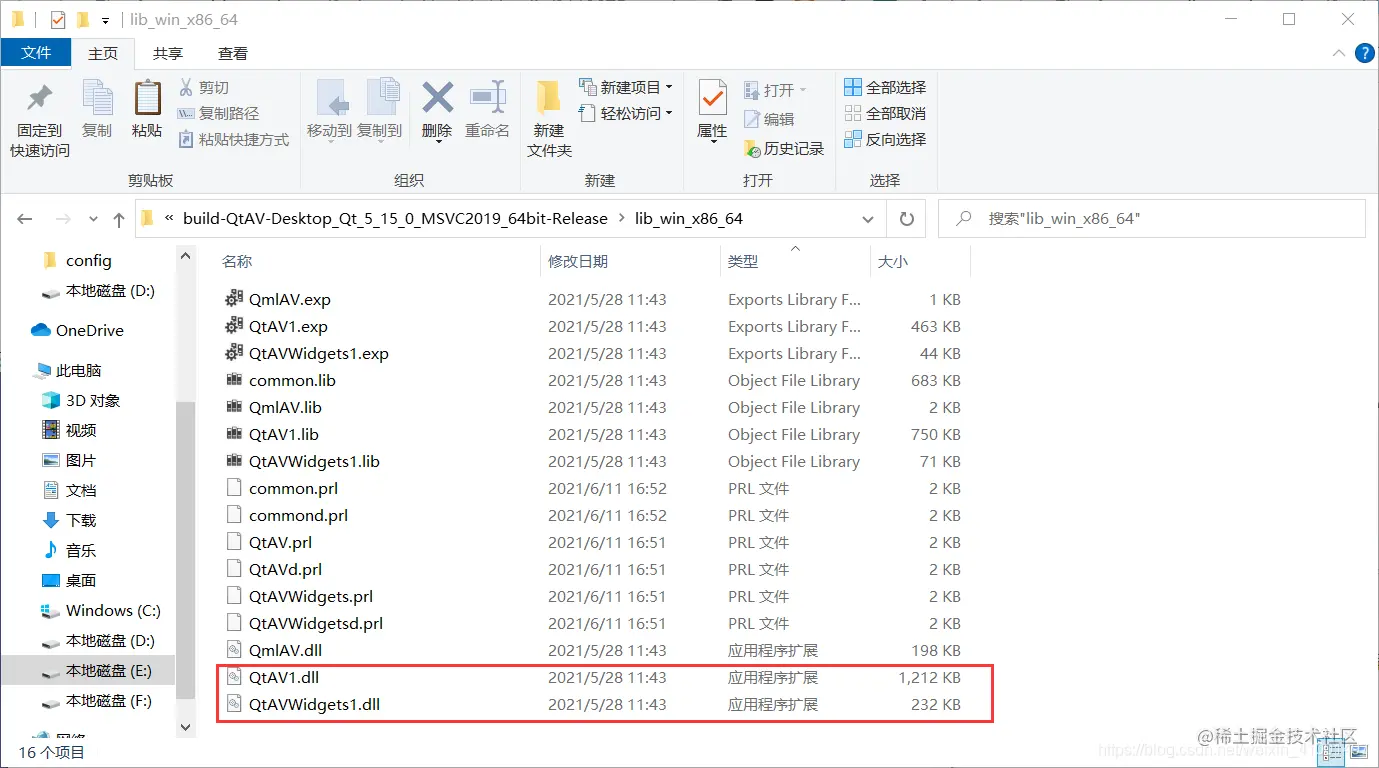Viewport: 1379px width, 768px height.
Task: Click the History (历史记录) icon
Action: [784, 145]
